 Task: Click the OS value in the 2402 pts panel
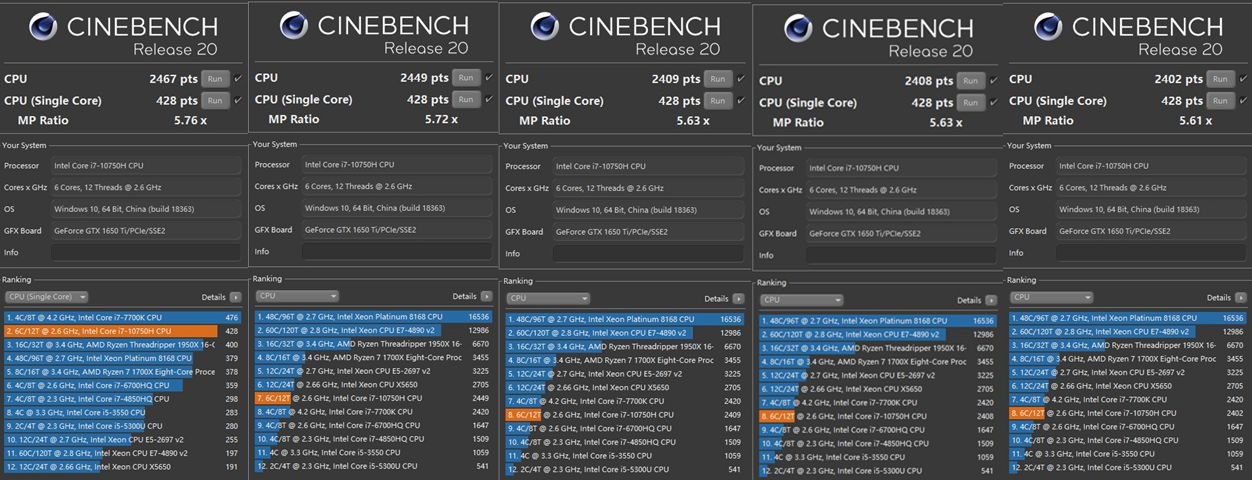[1152, 210]
